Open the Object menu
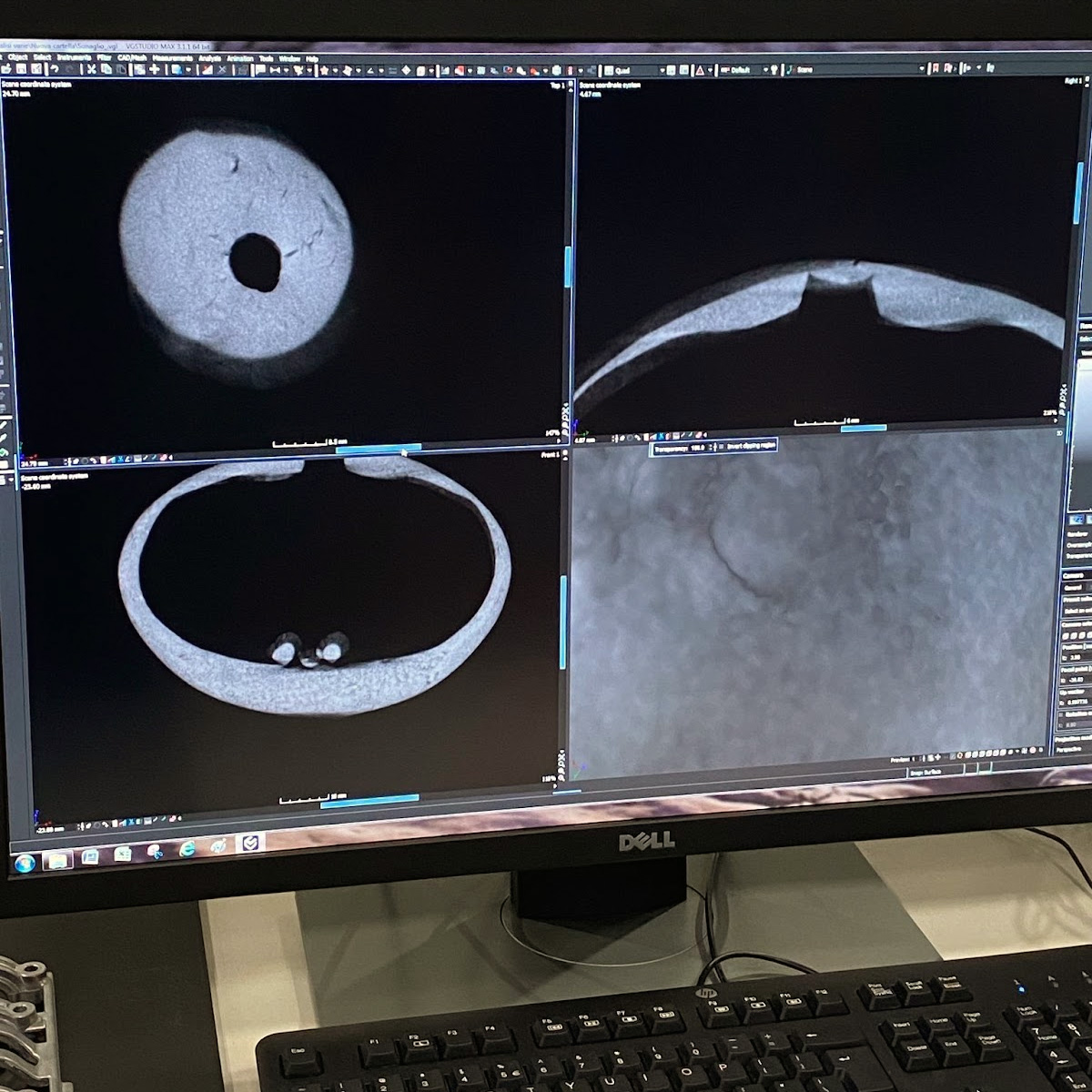Viewport: 1092px width, 1092px height. (x=17, y=58)
